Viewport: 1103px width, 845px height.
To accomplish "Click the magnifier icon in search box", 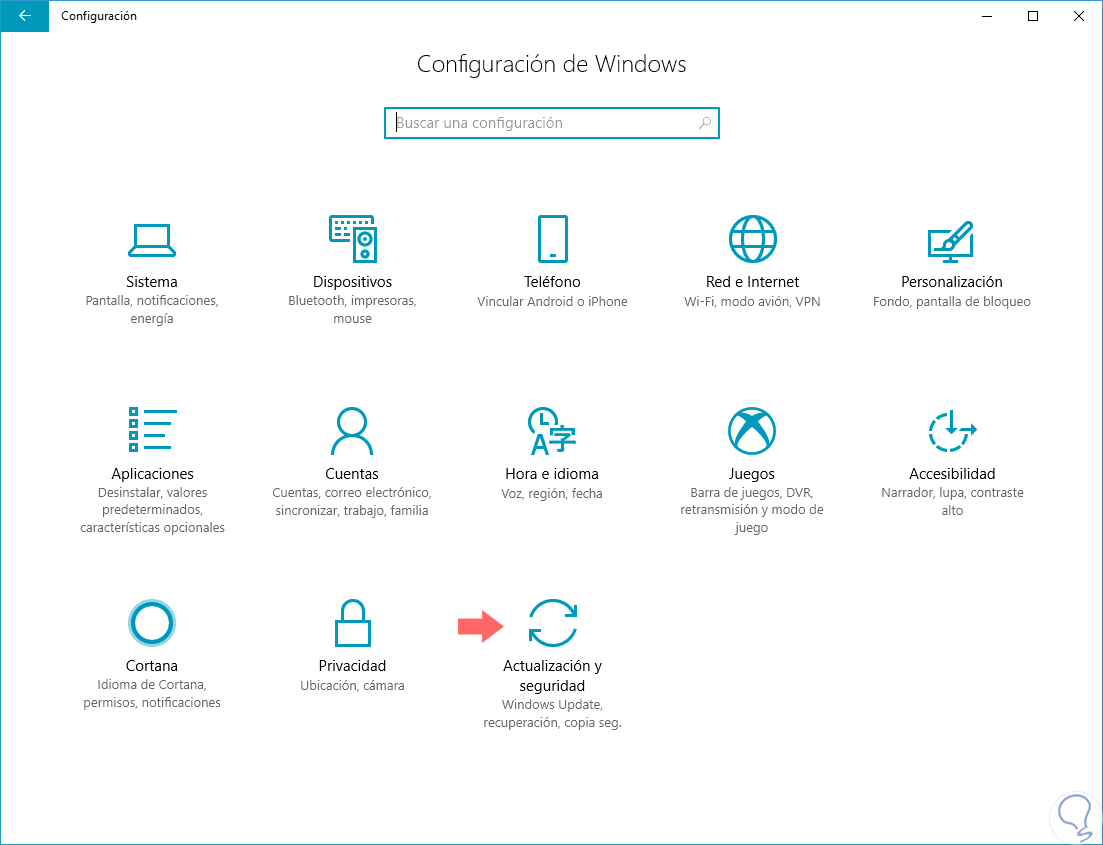I will (704, 123).
